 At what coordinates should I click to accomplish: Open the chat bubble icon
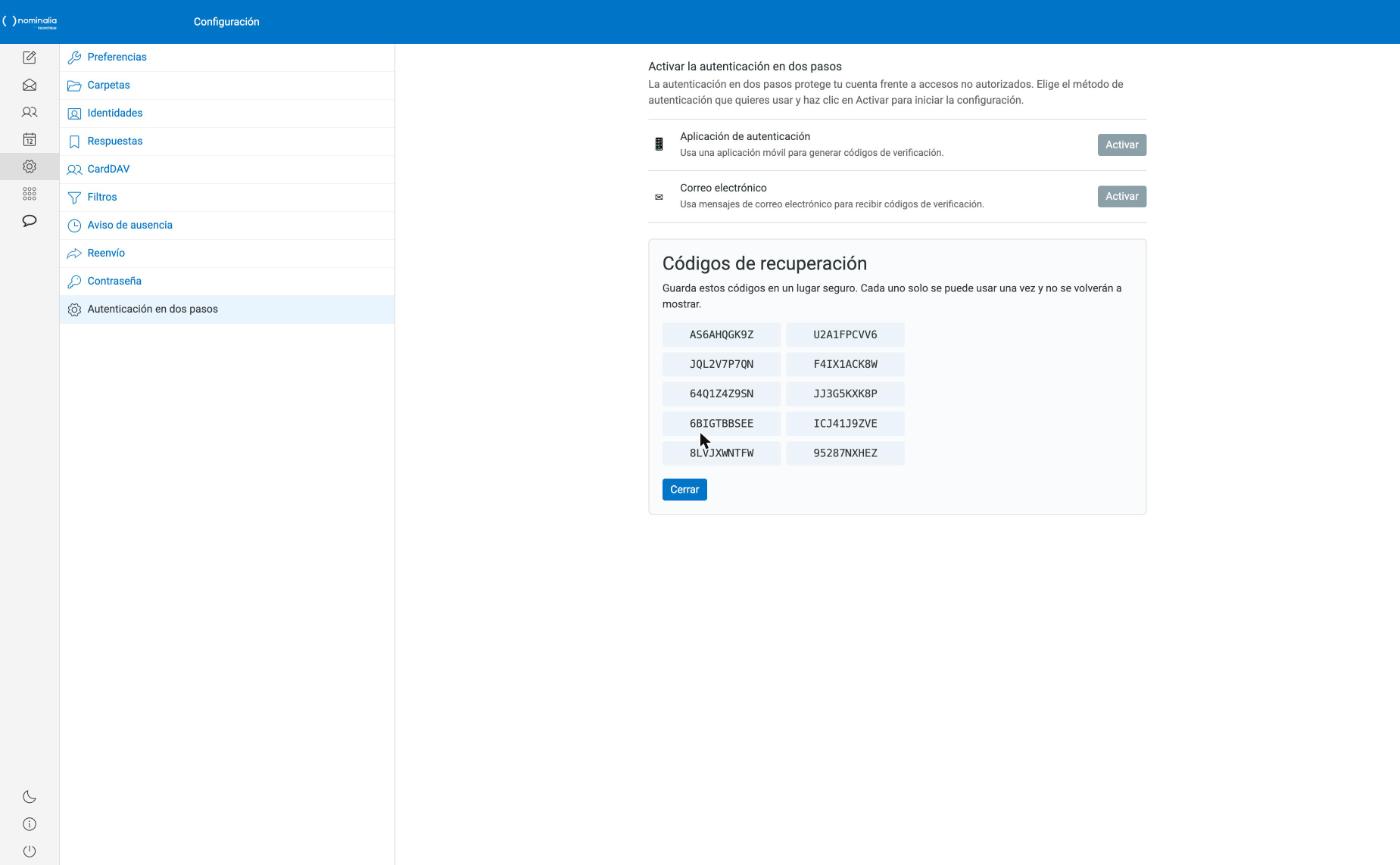[x=29, y=220]
